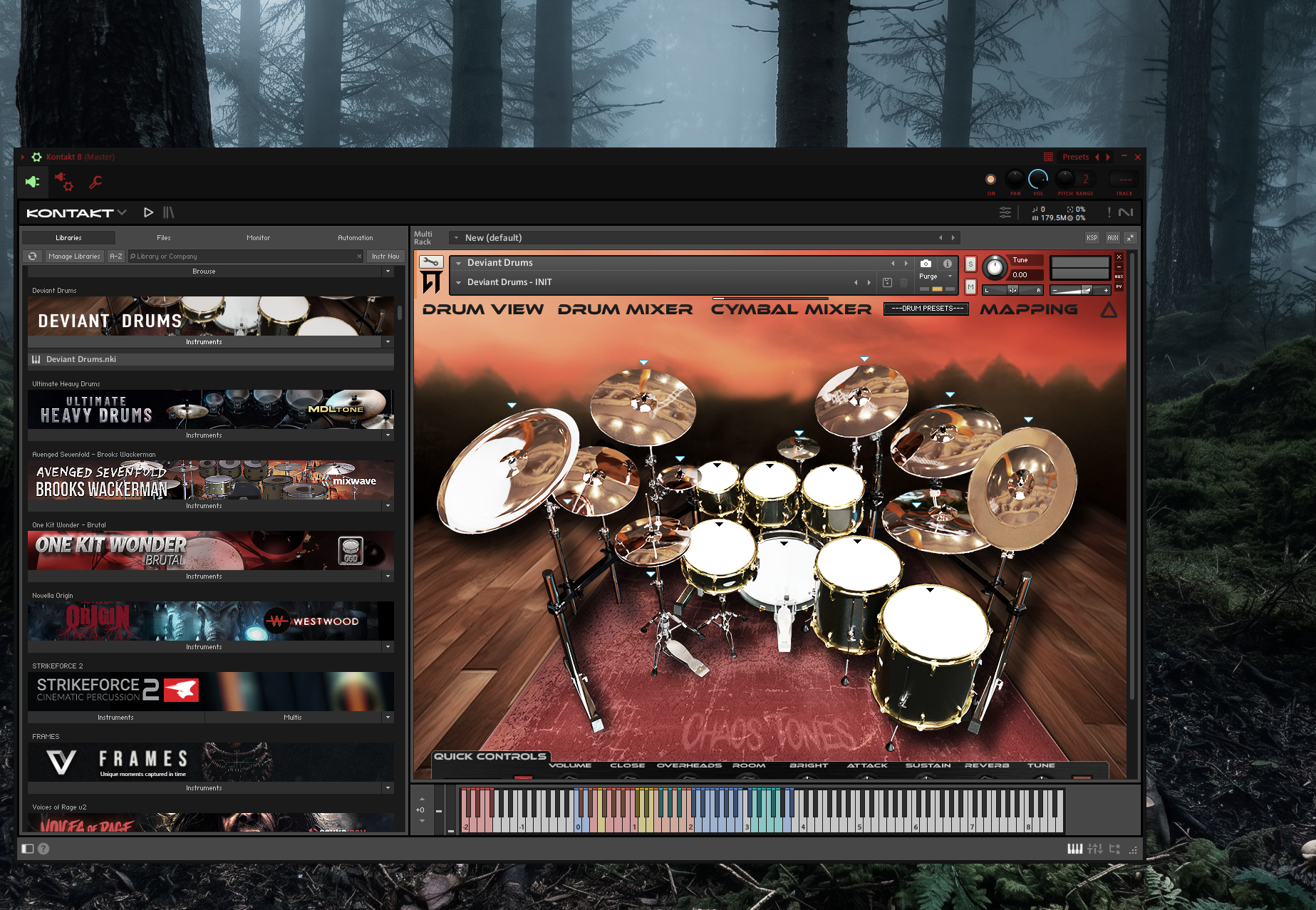The width and height of the screenshot is (1316, 910).
Task: Open the New (default) multi dropdown
Action: (x=456, y=238)
